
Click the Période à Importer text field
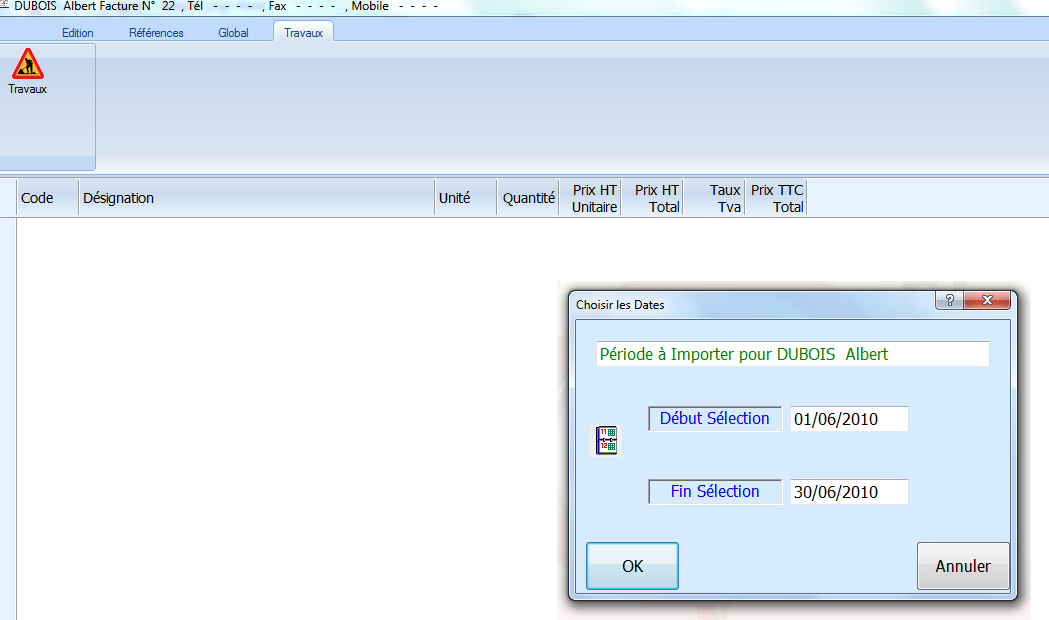[x=792, y=354]
